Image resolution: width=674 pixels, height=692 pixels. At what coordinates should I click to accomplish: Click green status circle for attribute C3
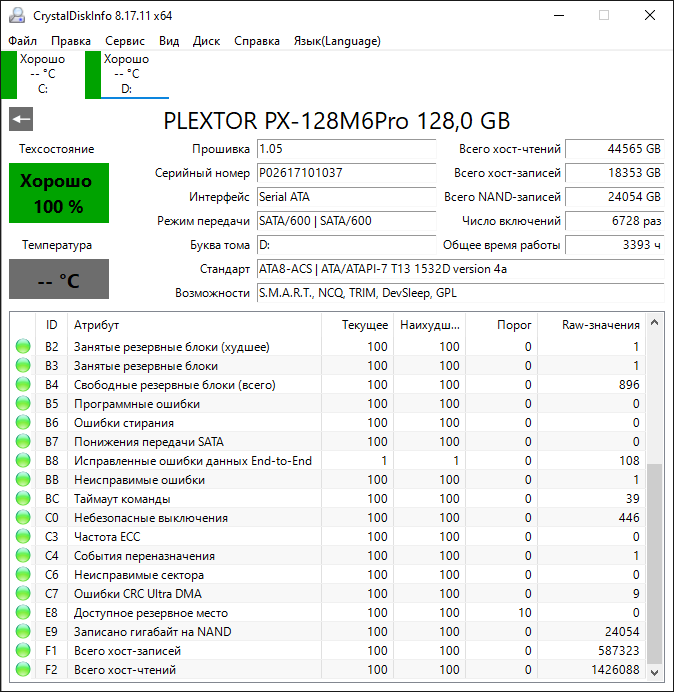[x=23, y=536]
